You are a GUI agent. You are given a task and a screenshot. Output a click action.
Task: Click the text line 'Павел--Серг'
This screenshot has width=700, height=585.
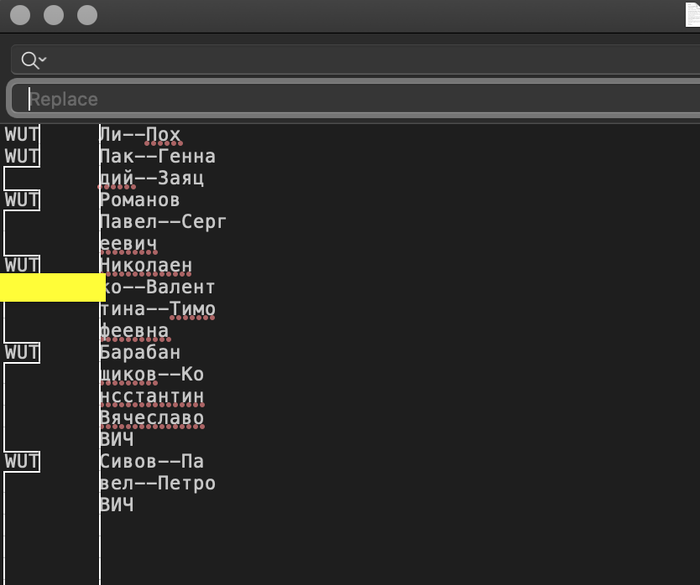163,221
